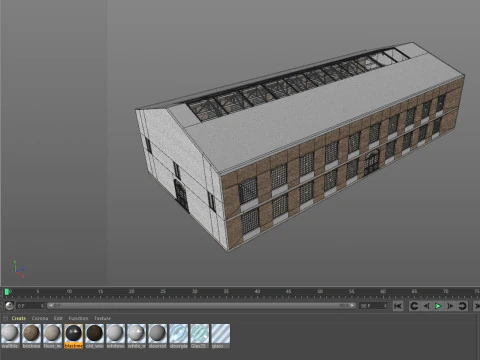Image resolution: width=480 pixels, height=360 pixels.
Task: Click the right arrow of range bar
Action: [352, 305]
